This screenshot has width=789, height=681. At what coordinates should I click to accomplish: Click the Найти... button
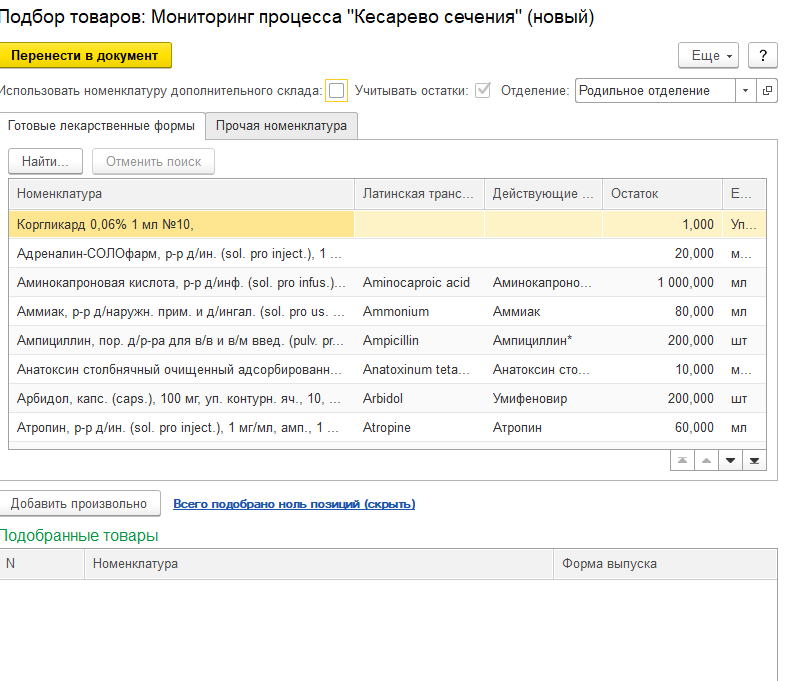point(45,161)
